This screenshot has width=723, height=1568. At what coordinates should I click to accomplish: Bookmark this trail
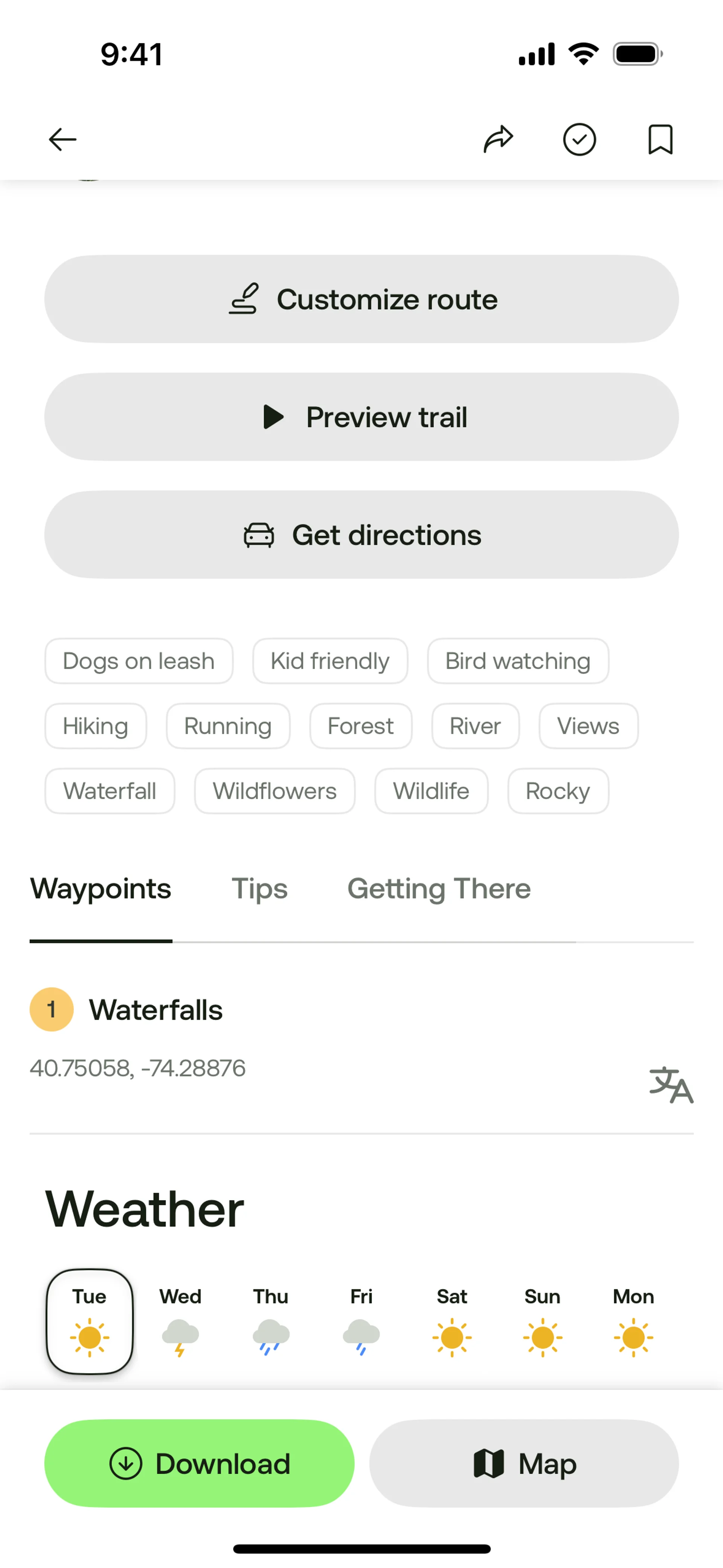point(660,139)
